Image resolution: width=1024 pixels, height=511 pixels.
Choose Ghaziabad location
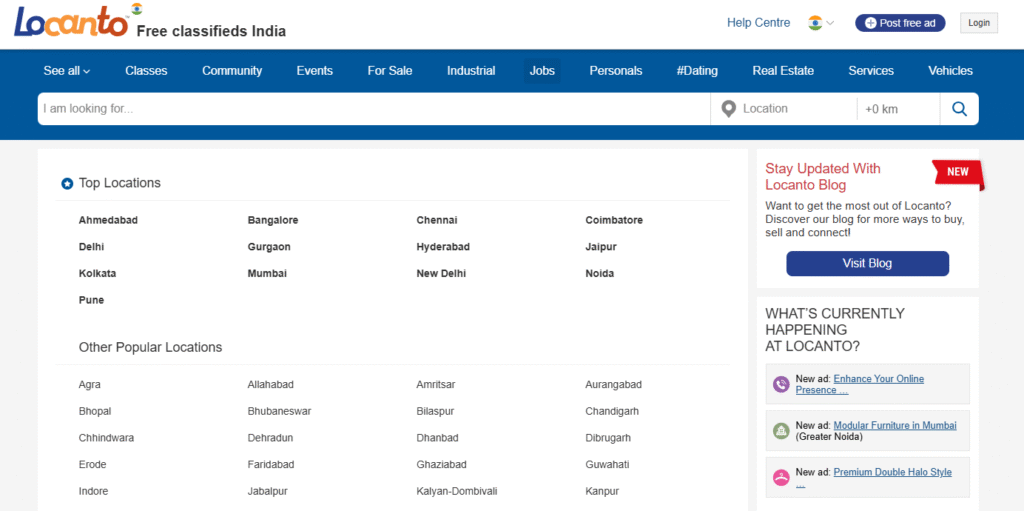click(441, 465)
